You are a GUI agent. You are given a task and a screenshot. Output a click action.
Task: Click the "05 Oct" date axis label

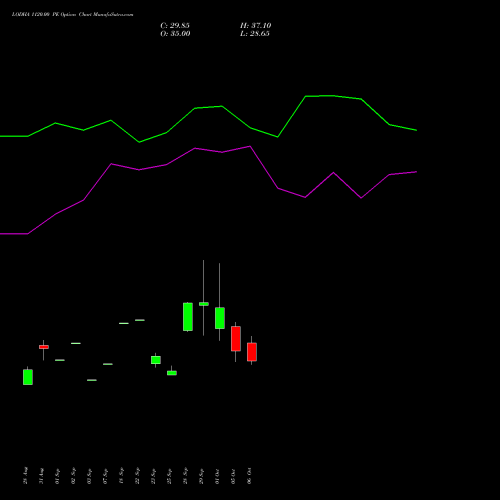(x=234, y=476)
